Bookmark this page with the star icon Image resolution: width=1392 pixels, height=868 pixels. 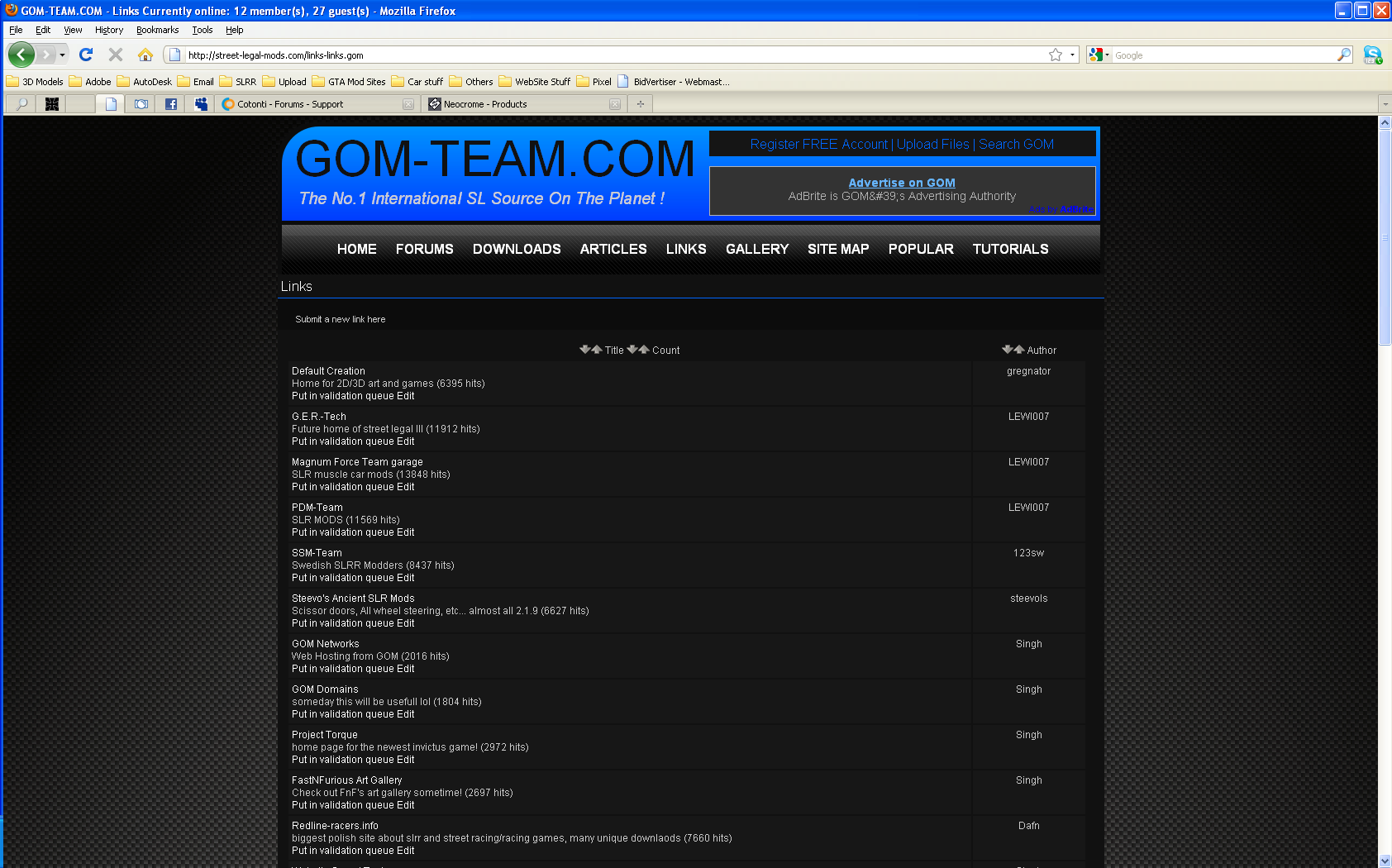click(x=1056, y=55)
